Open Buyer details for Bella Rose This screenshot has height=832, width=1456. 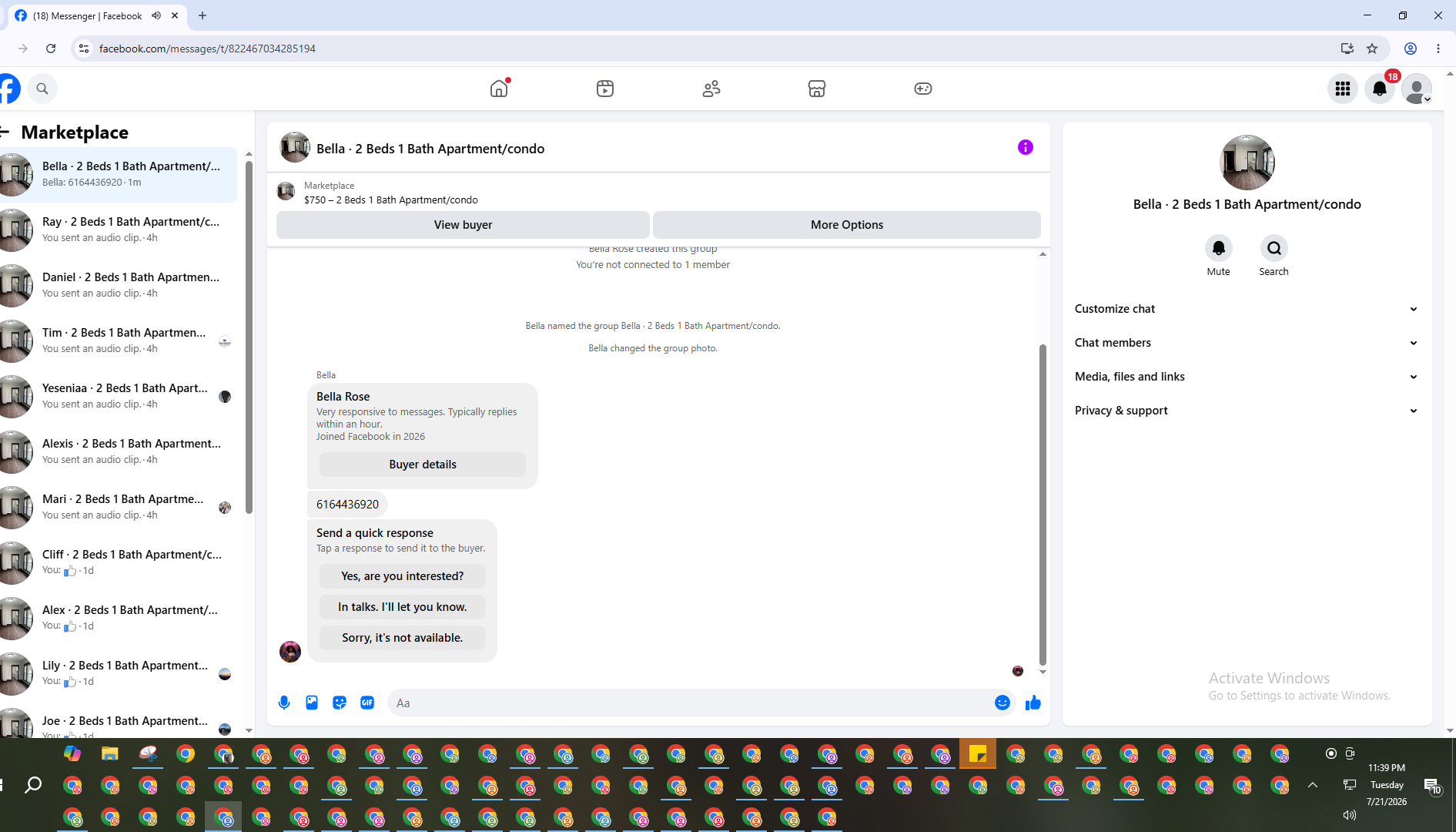click(x=423, y=465)
